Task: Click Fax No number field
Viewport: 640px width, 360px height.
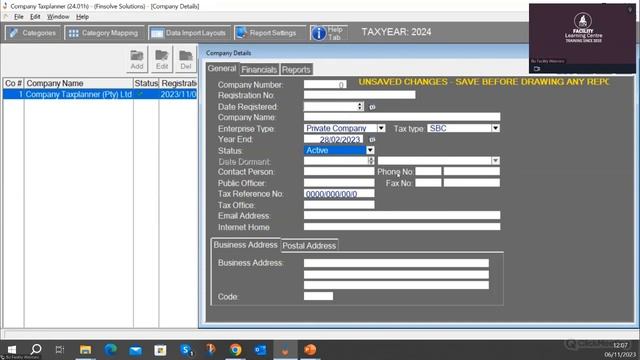Action: pyautogui.click(x=472, y=183)
